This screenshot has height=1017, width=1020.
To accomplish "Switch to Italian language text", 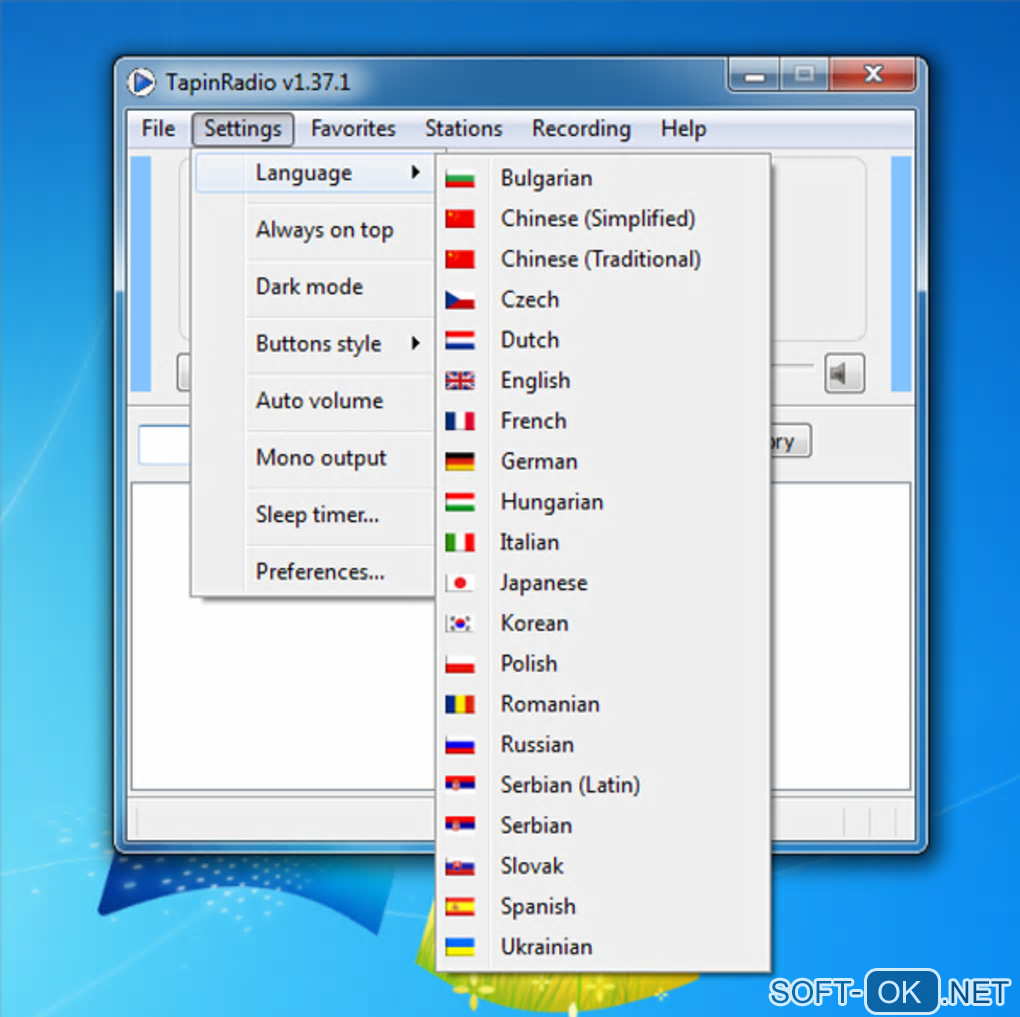I will [530, 542].
